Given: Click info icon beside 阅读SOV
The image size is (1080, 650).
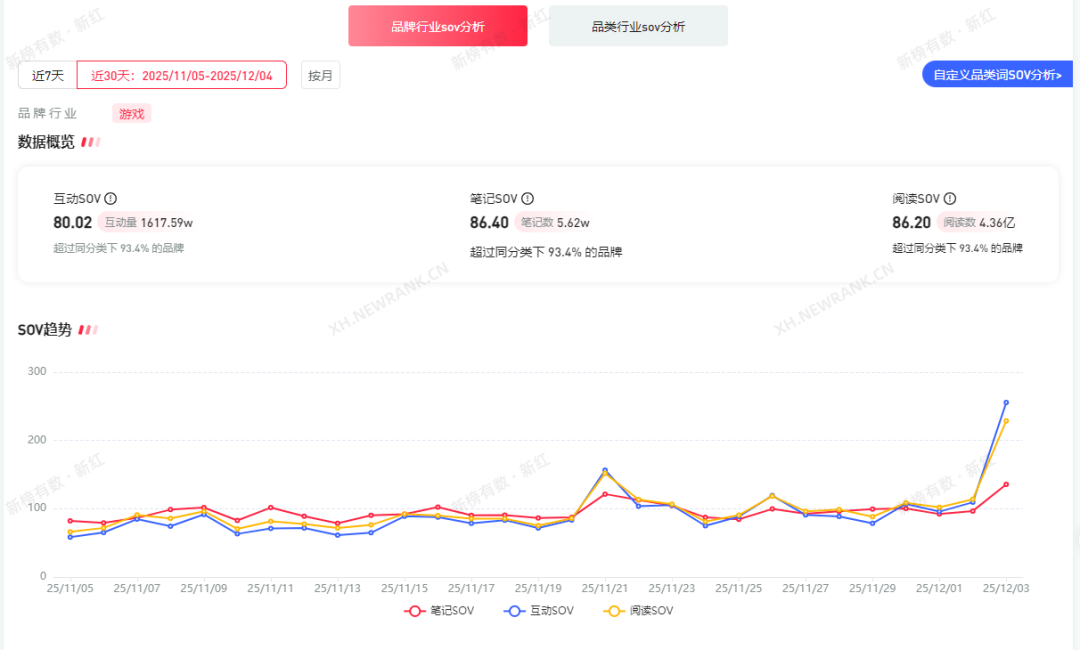Looking at the screenshot, I should pyautogui.click(x=950, y=199).
